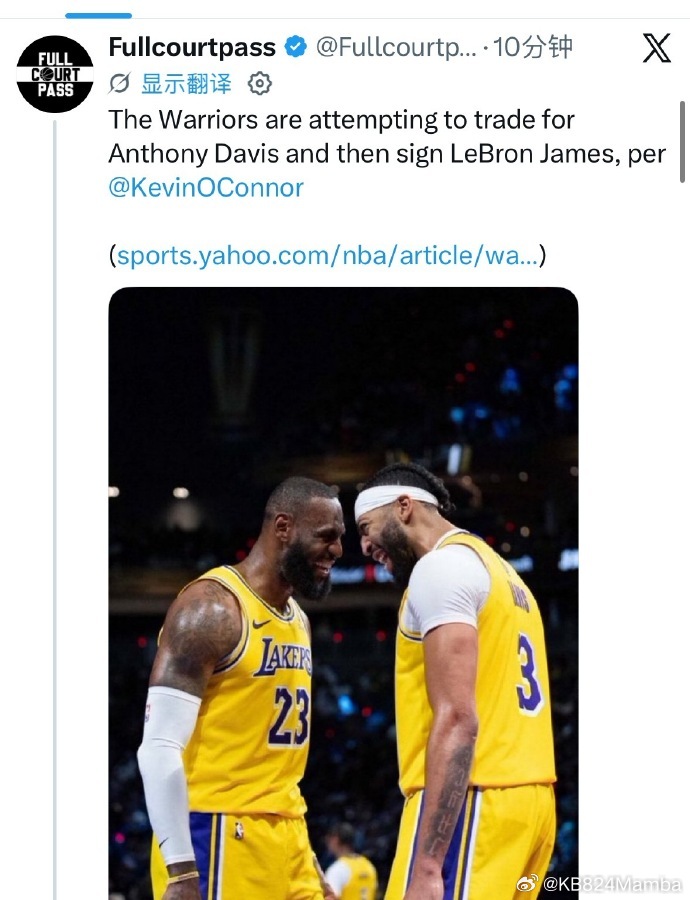
Task: Open the sports.yahoo.com article link
Action: click(x=327, y=255)
